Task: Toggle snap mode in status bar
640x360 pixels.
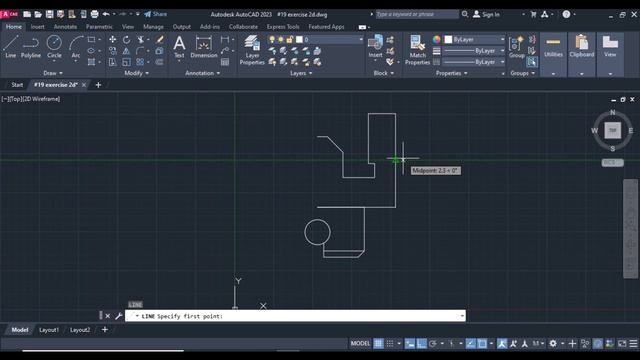Action: [390, 344]
